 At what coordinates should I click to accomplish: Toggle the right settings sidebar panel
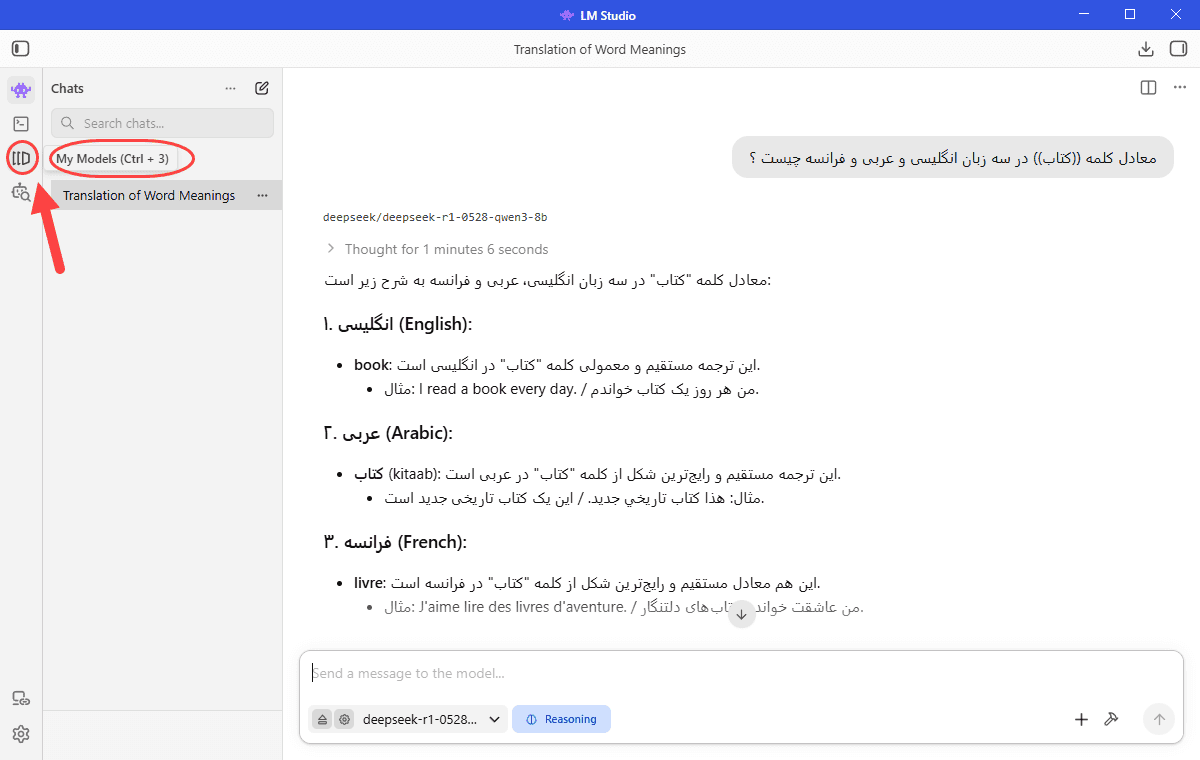pyautogui.click(x=1178, y=49)
